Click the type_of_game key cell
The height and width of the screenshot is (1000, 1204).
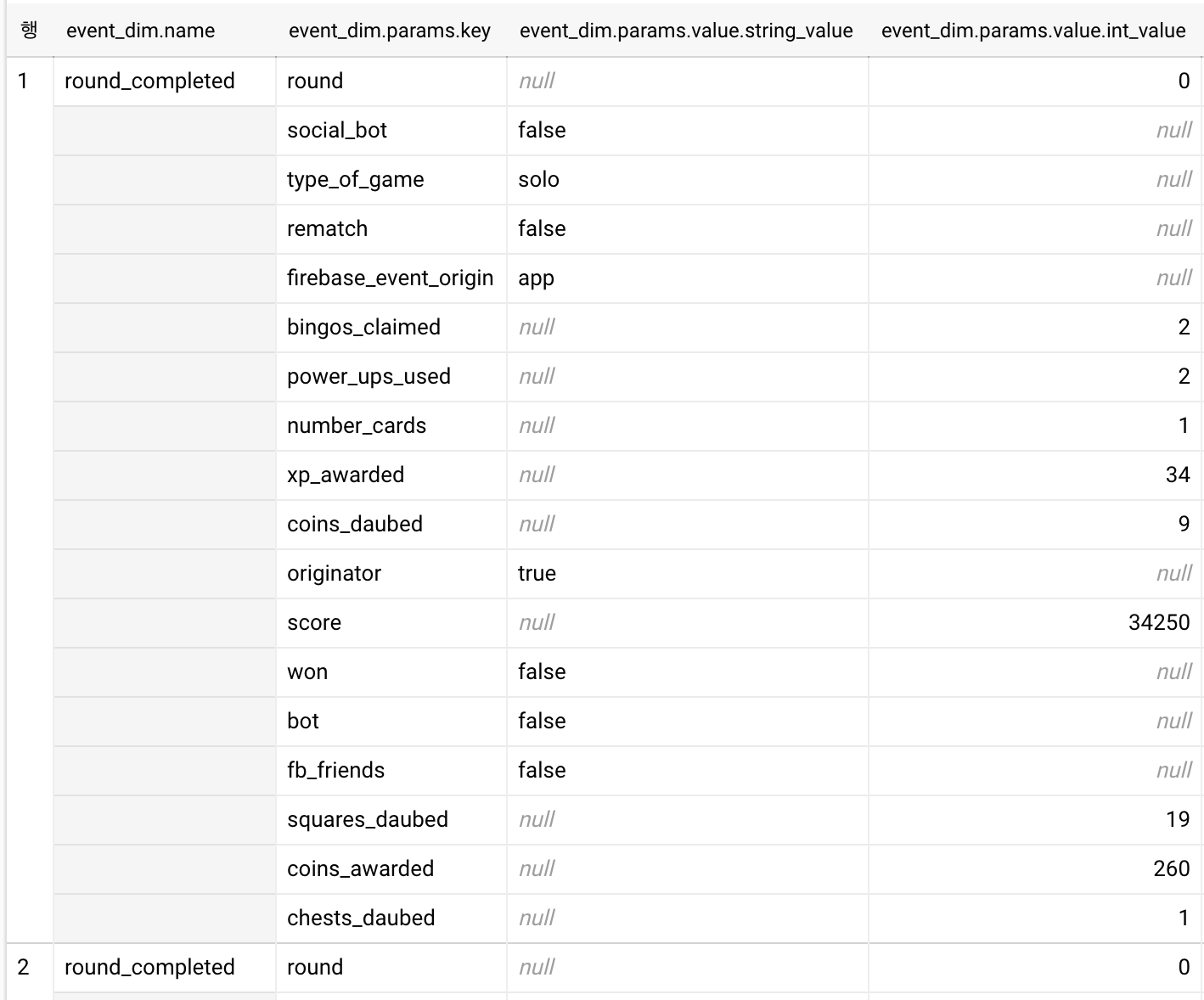tap(391, 180)
